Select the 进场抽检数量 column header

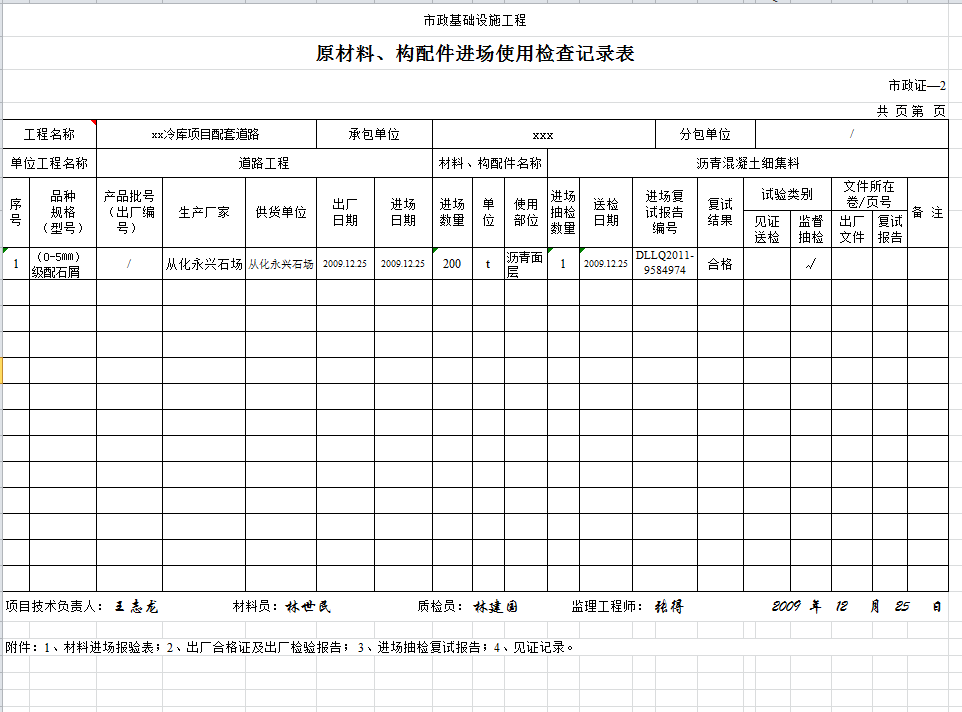563,212
